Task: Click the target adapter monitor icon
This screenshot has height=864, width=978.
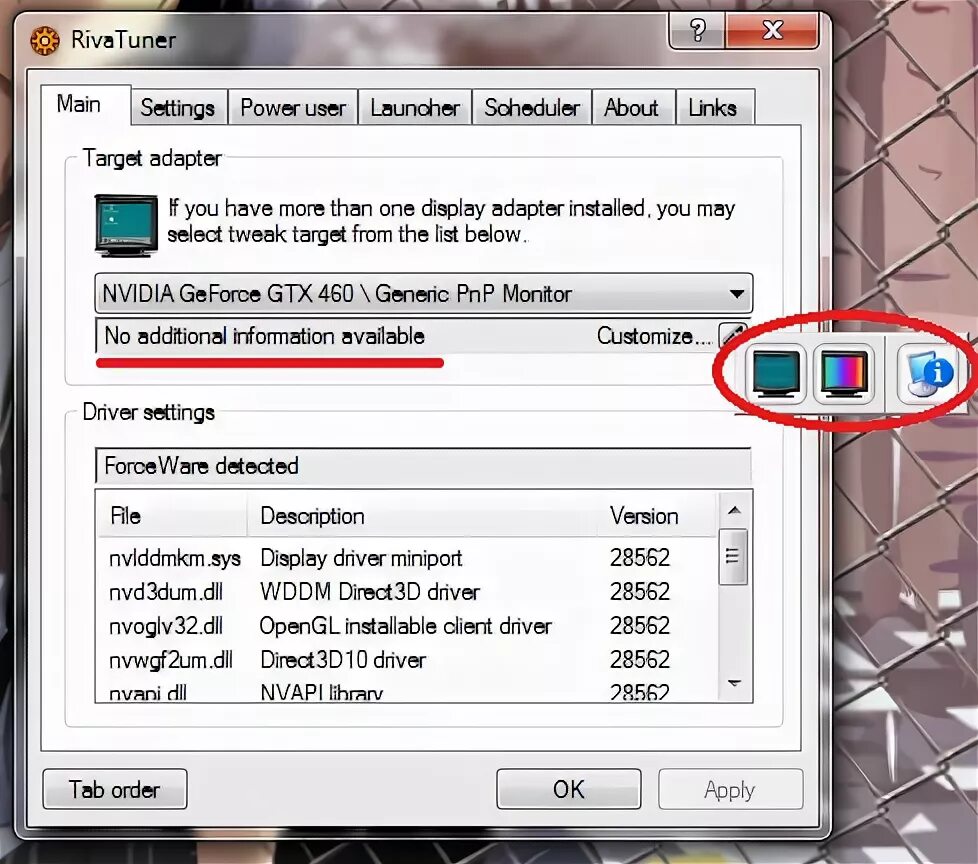Action: tap(126, 225)
